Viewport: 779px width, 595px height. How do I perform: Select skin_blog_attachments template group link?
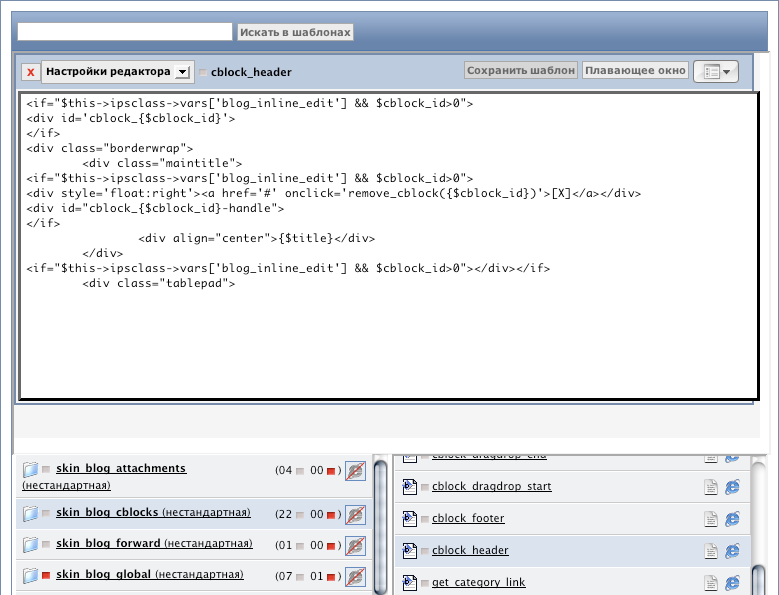[x=121, y=468]
